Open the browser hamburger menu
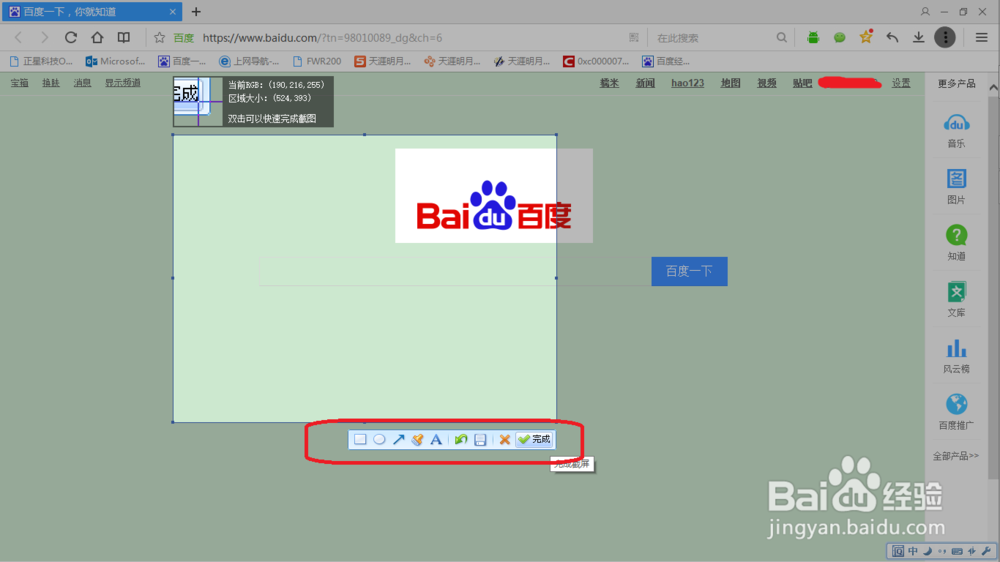 [982, 38]
